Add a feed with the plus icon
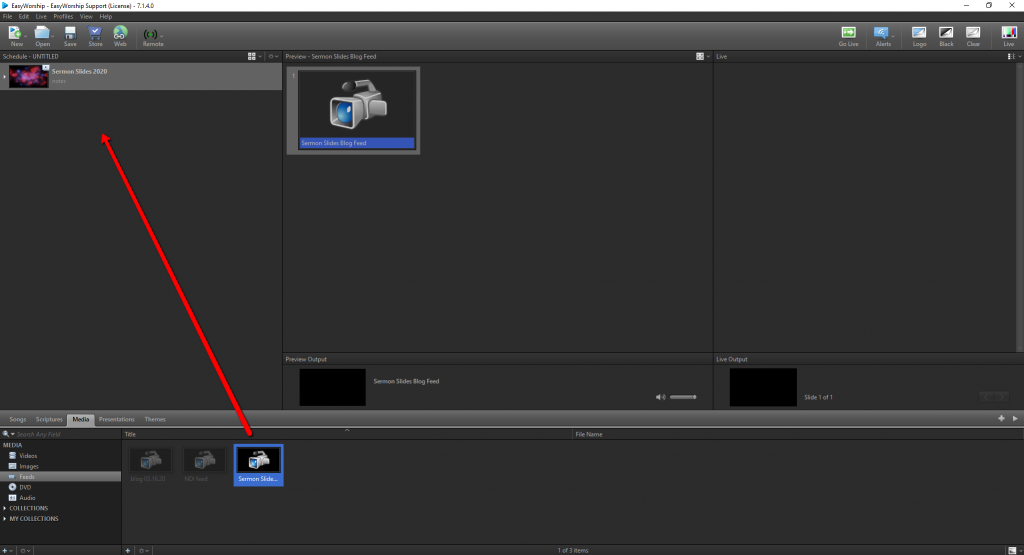Screen dimensions: 1024x555 pos(128,550)
